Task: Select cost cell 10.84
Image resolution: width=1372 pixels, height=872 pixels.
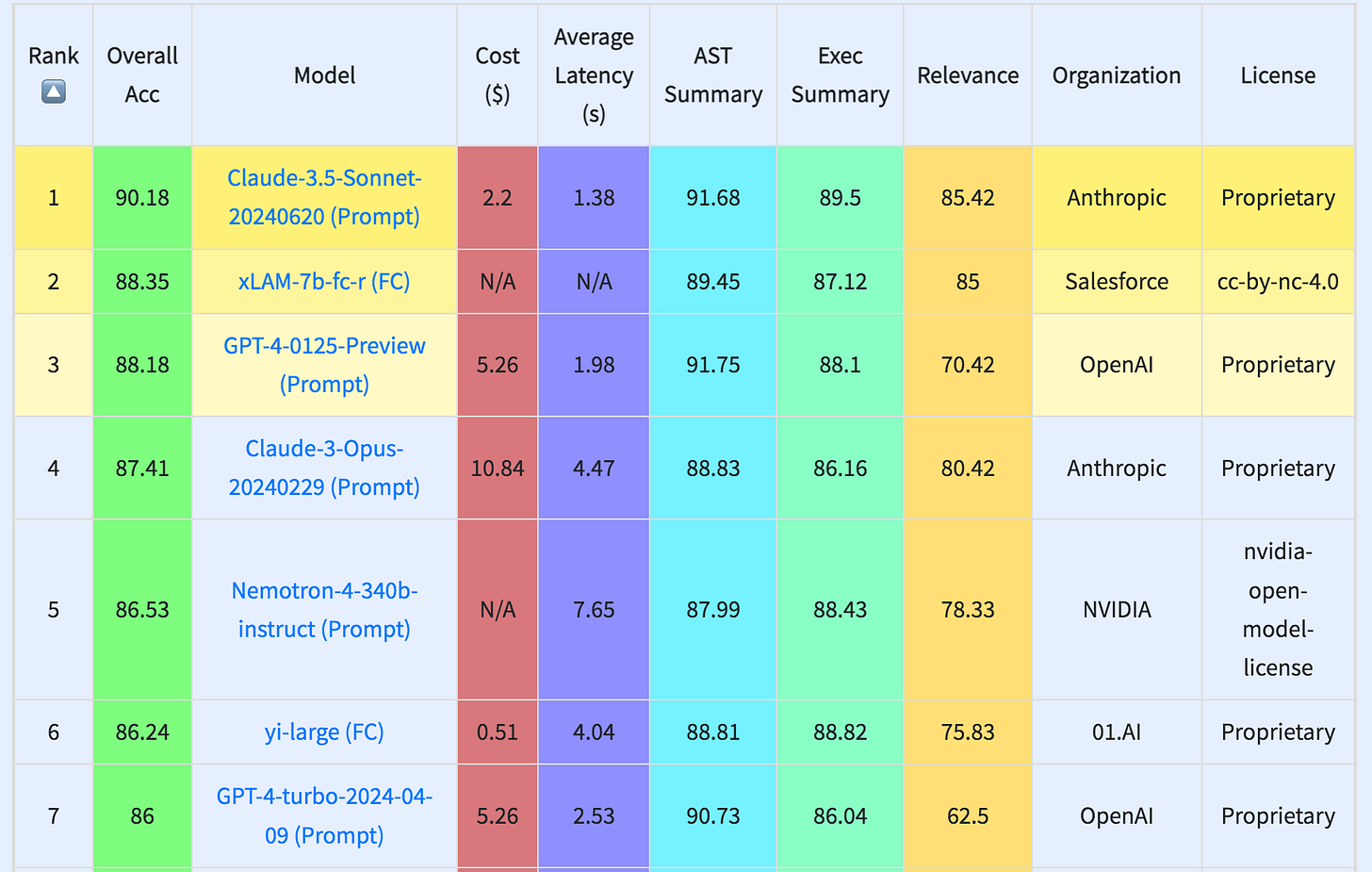Action: [x=498, y=468]
